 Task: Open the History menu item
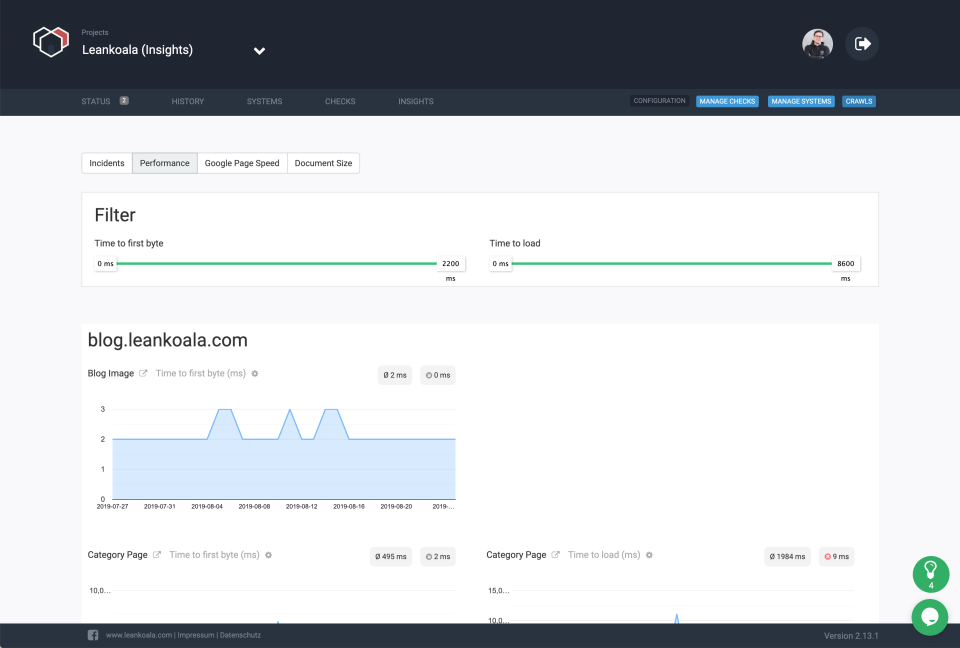pyautogui.click(x=188, y=102)
